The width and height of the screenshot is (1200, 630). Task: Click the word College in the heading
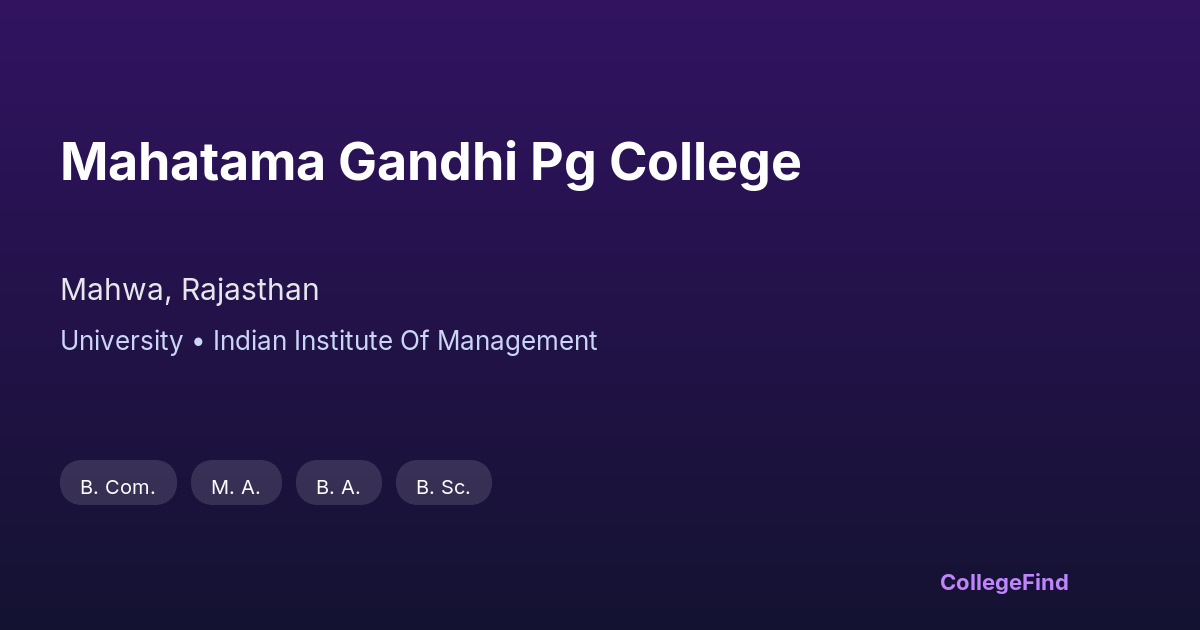click(705, 162)
